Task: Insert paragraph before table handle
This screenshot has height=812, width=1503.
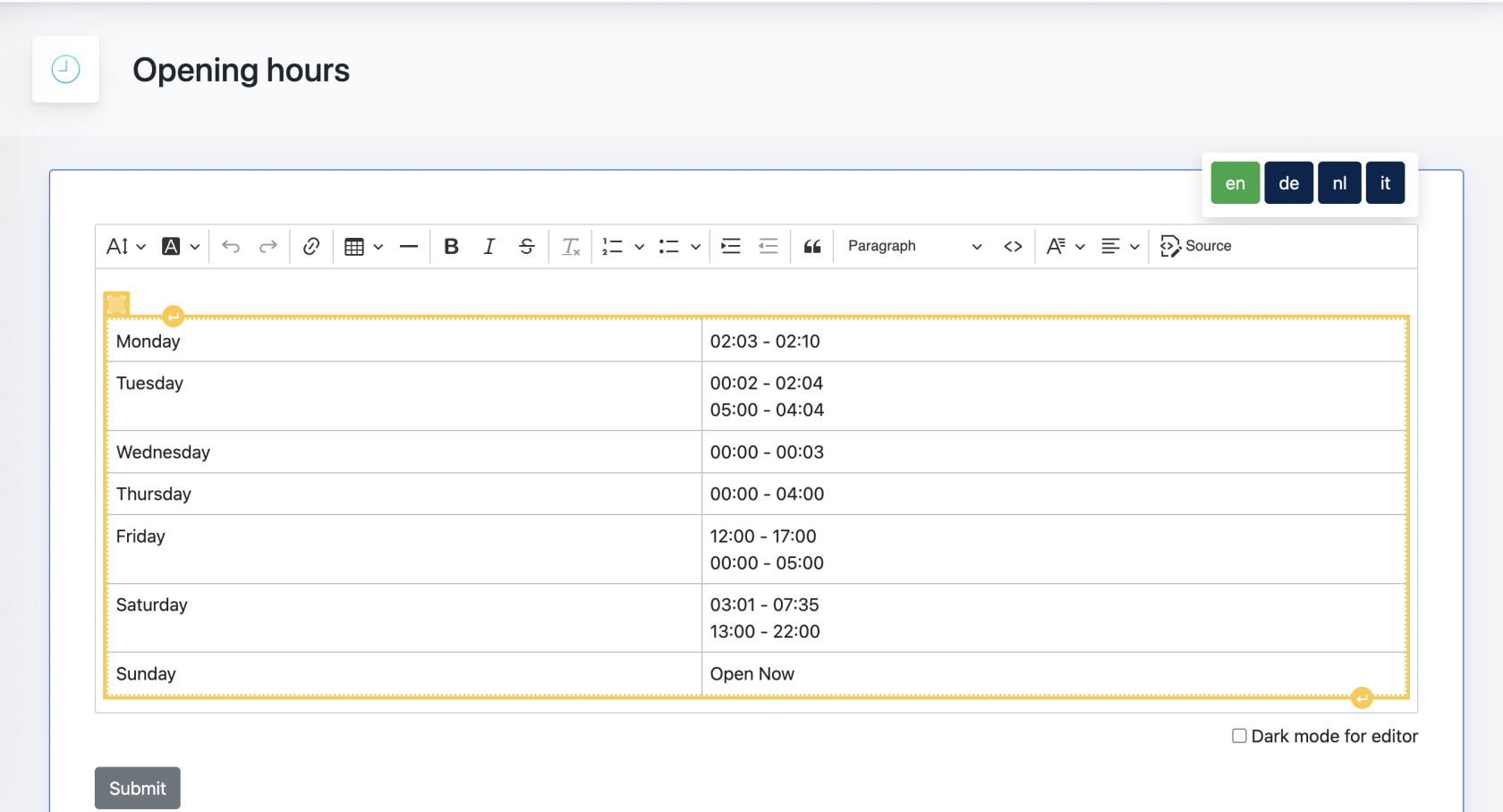Action: click(174, 316)
